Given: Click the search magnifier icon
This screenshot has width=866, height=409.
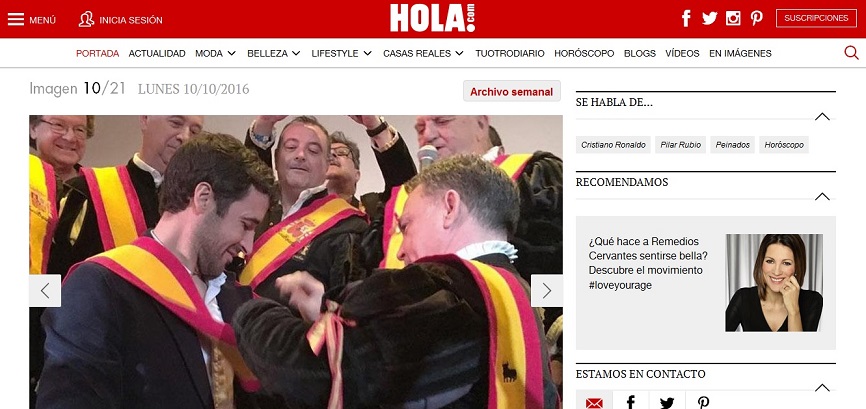Looking at the screenshot, I should coord(851,53).
